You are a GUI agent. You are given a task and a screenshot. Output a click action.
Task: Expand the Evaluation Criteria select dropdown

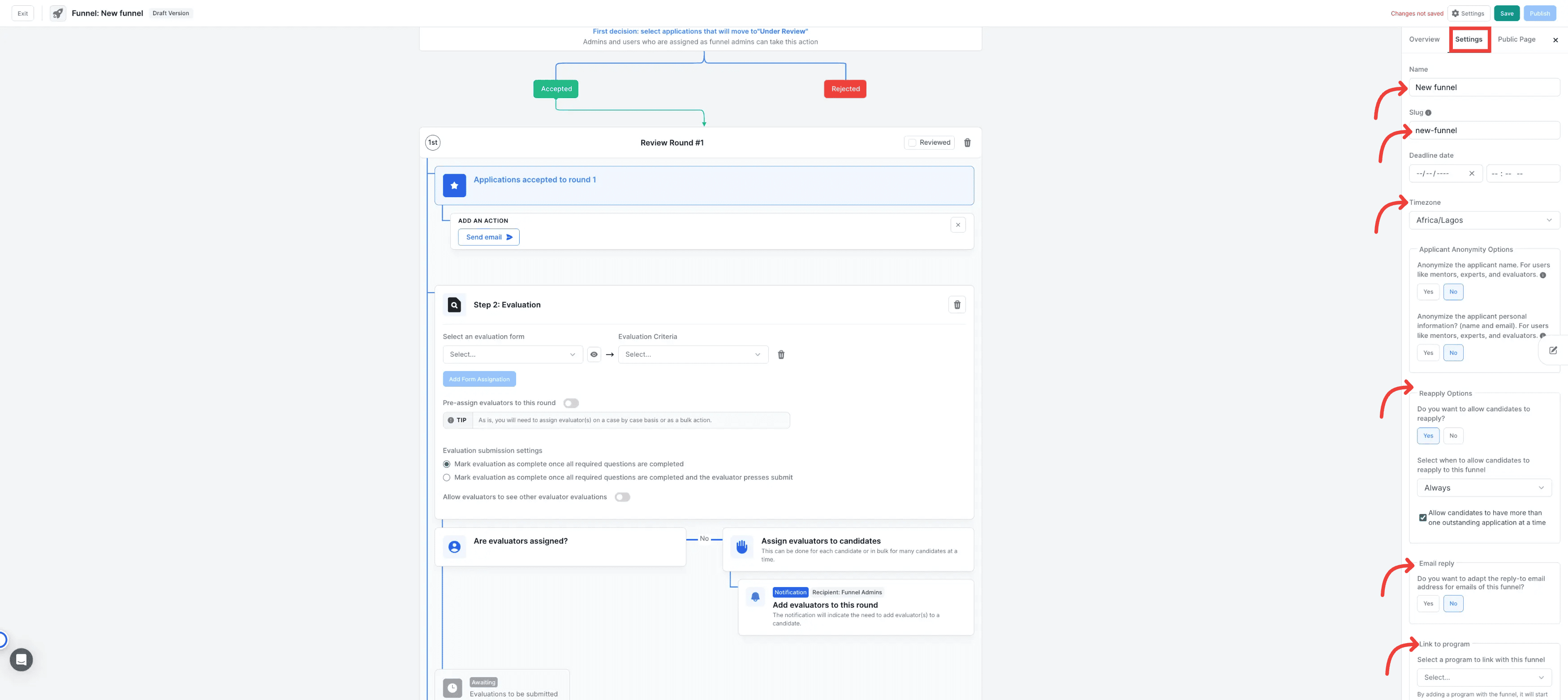[693, 354]
